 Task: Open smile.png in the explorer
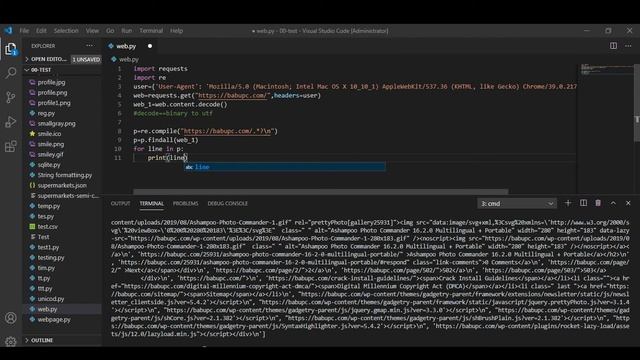coord(51,144)
